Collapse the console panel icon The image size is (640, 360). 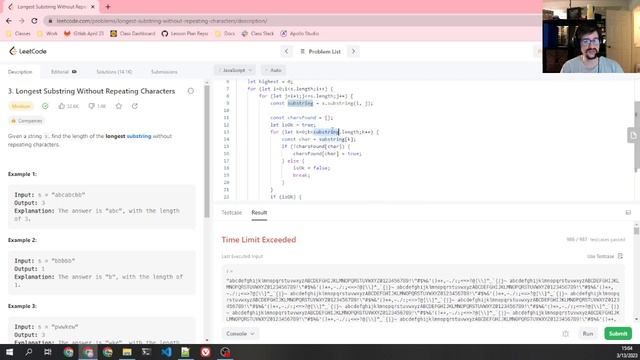click(628, 213)
